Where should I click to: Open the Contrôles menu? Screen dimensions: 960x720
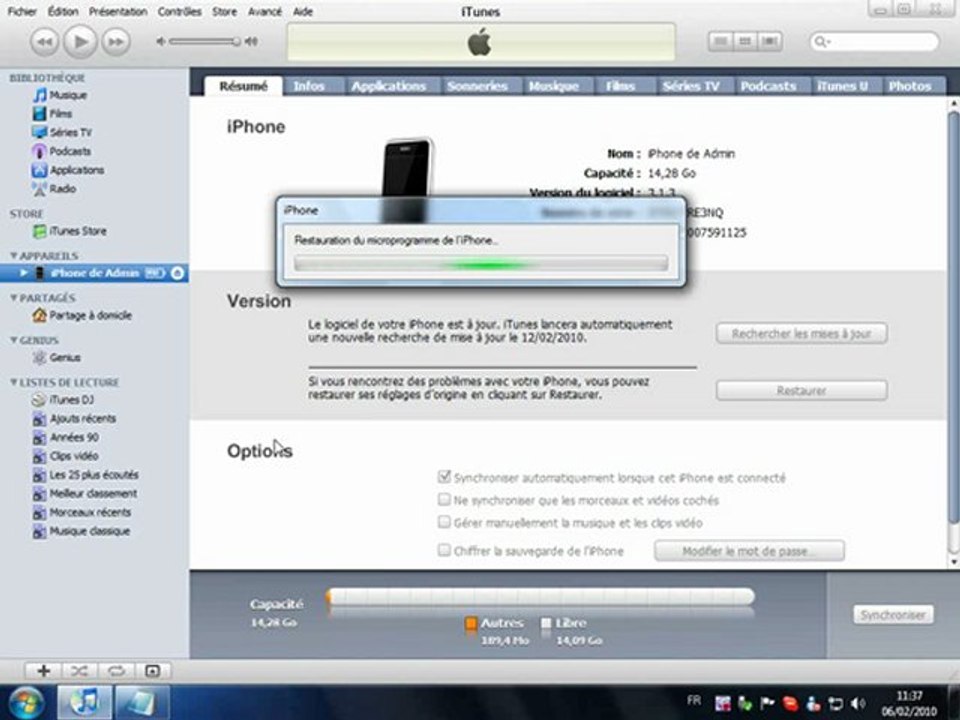coord(179,12)
